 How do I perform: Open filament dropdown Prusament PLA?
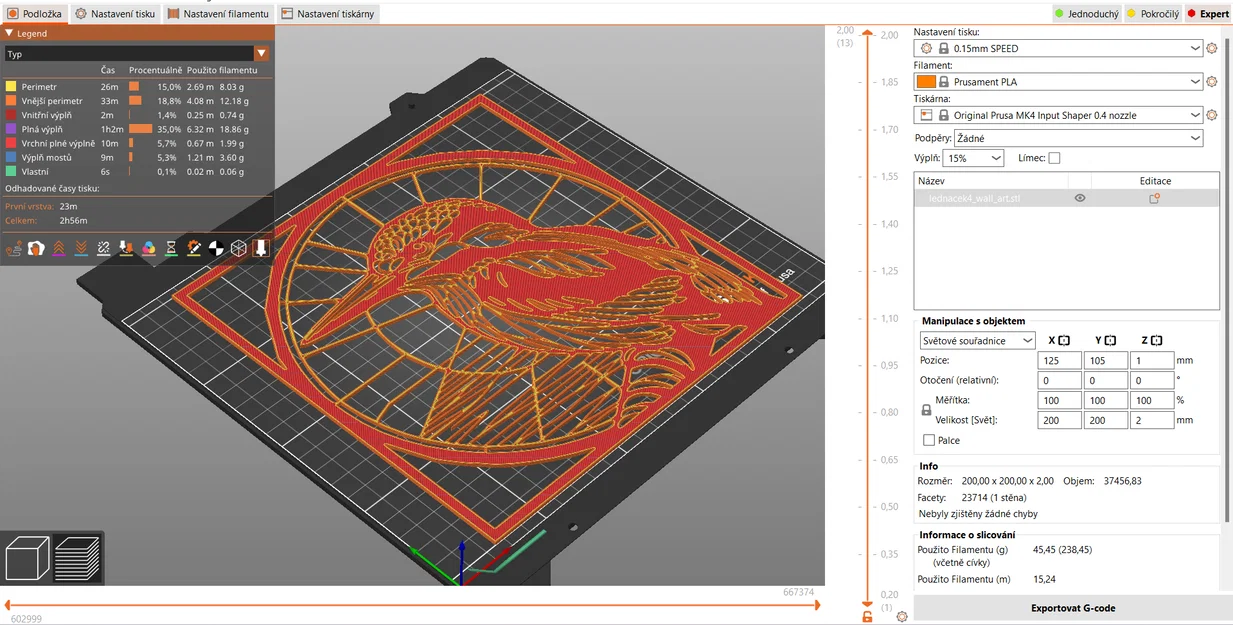[x=1059, y=82]
